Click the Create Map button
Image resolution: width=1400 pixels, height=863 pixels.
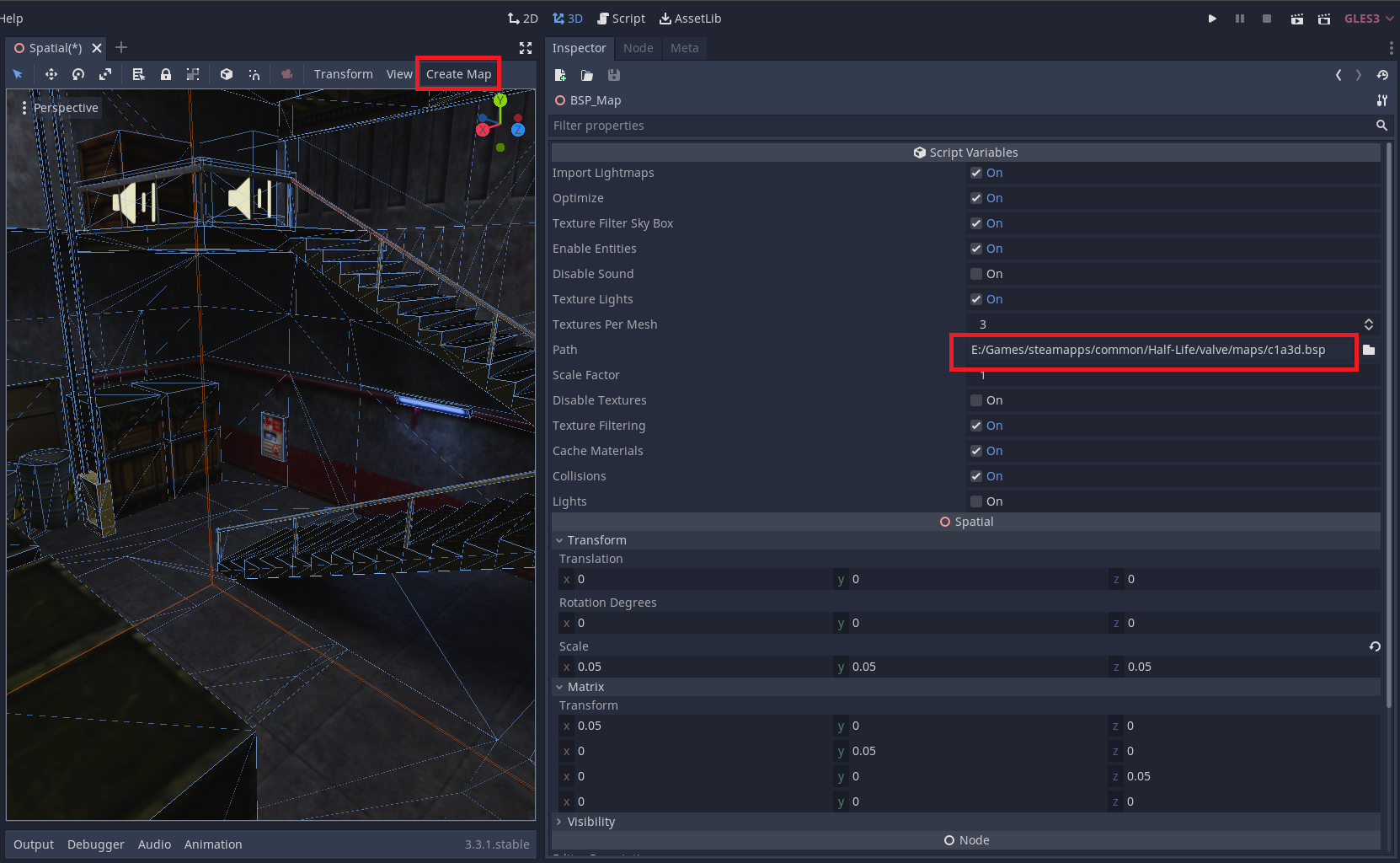(x=459, y=74)
